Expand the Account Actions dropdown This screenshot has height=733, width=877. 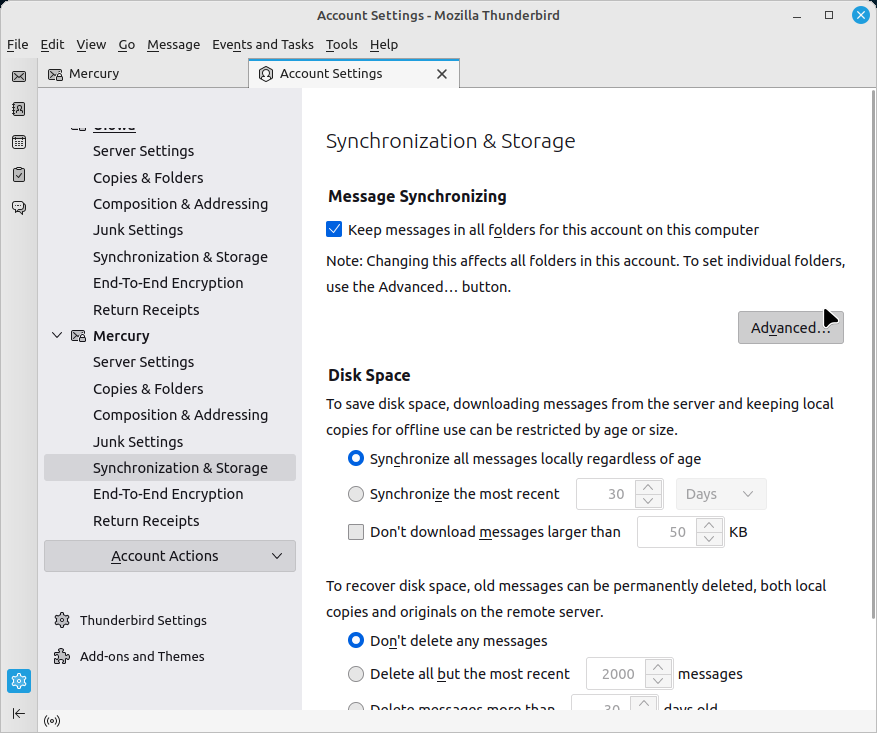click(x=170, y=556)
